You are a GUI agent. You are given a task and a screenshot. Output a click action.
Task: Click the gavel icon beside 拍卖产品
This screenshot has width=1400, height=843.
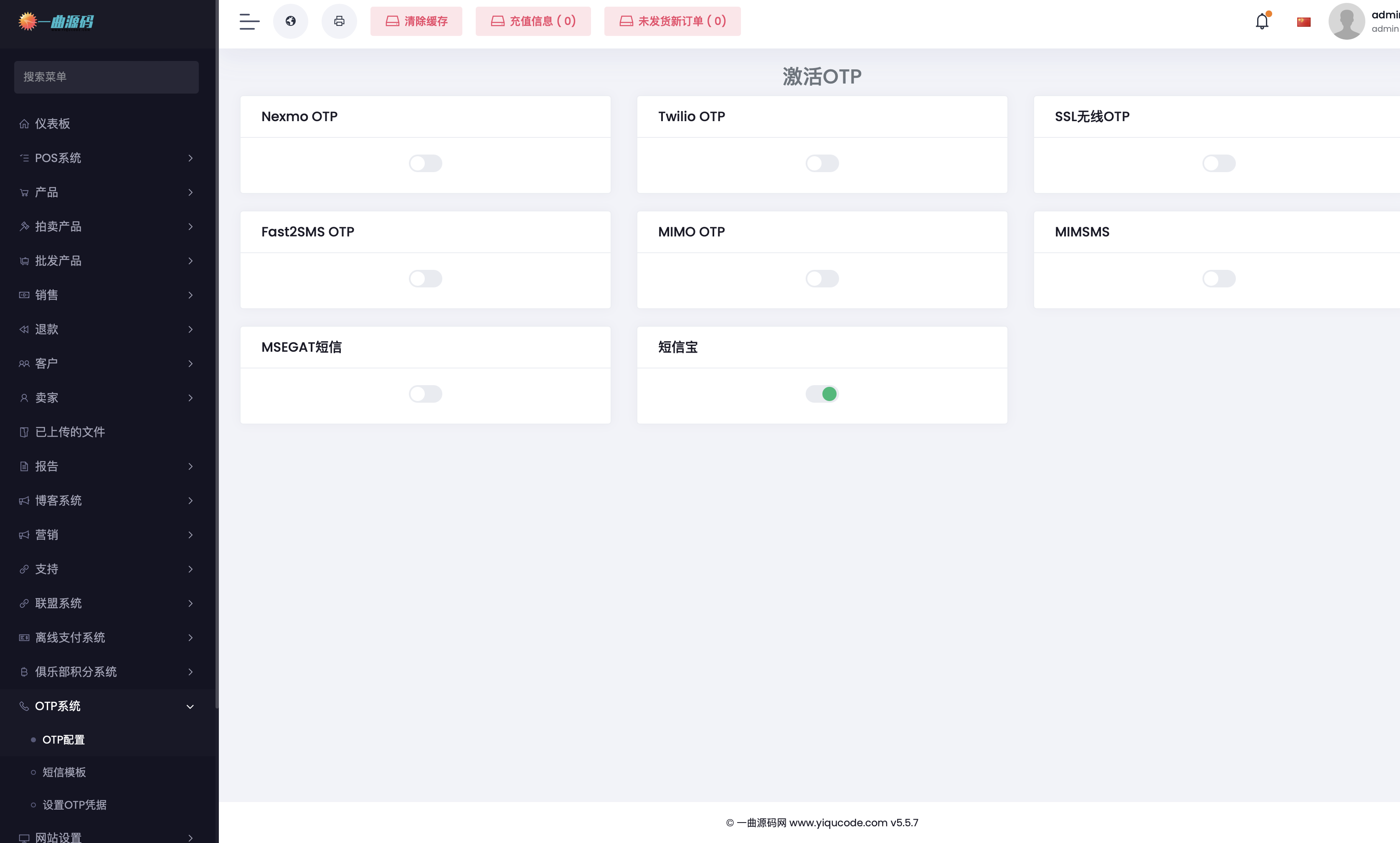point(24,227)
